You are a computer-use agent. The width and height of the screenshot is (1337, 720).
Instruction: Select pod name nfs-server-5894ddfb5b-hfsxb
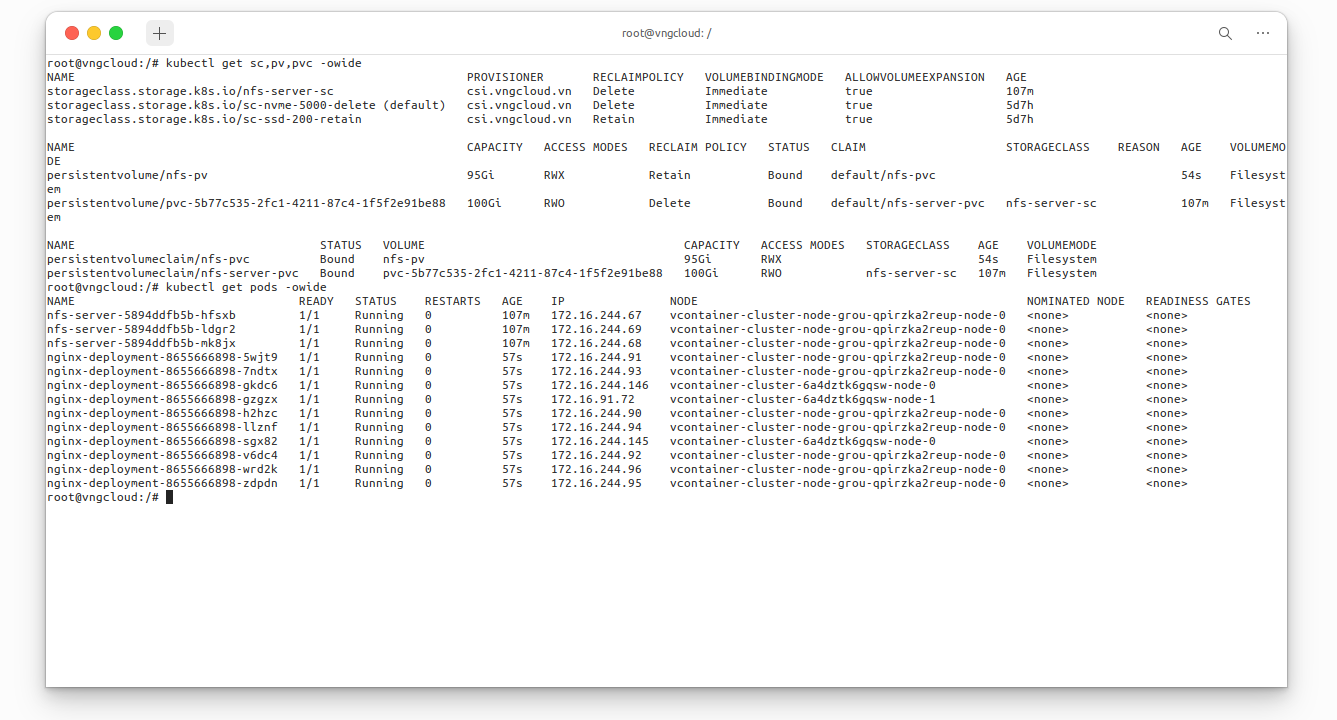click(141, 315)
